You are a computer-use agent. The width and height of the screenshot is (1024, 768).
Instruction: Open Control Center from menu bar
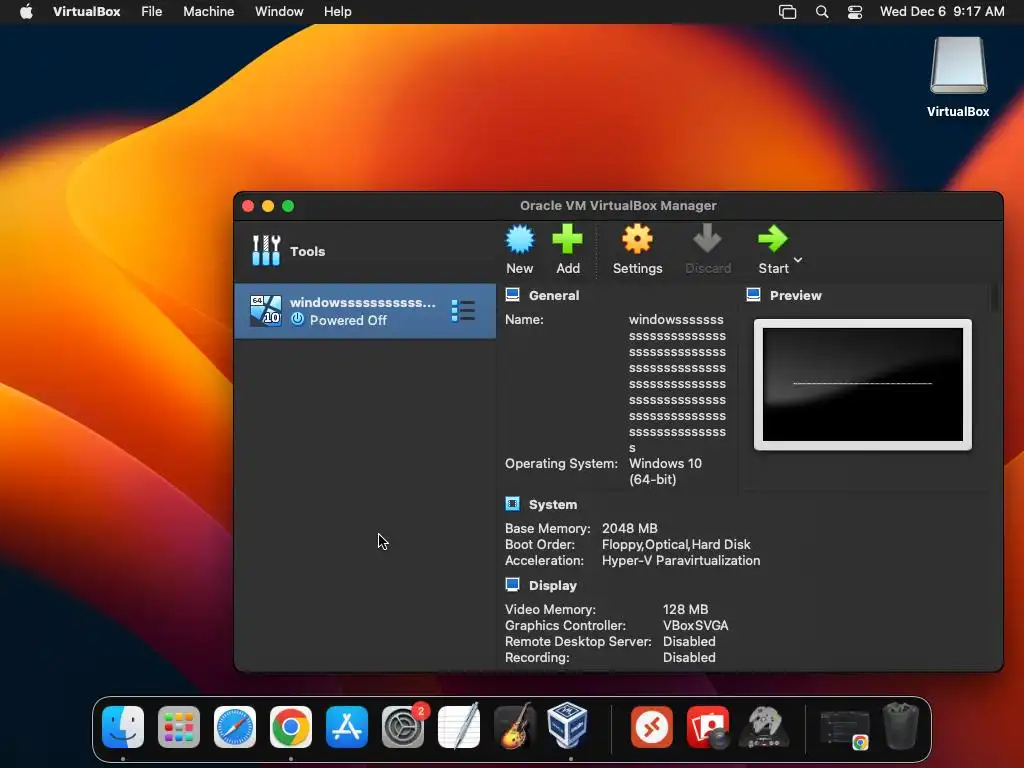(855, 12)
